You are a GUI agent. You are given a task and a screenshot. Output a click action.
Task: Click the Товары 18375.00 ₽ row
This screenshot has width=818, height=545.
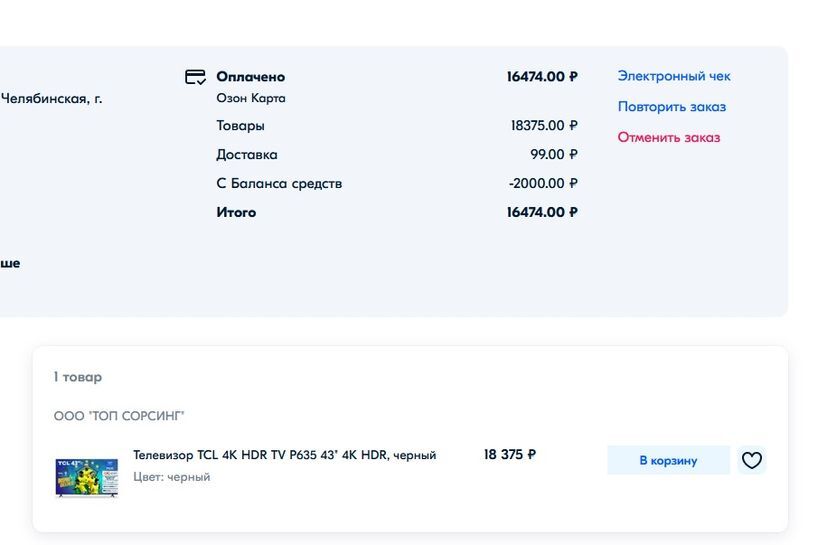tap(397, 126)
